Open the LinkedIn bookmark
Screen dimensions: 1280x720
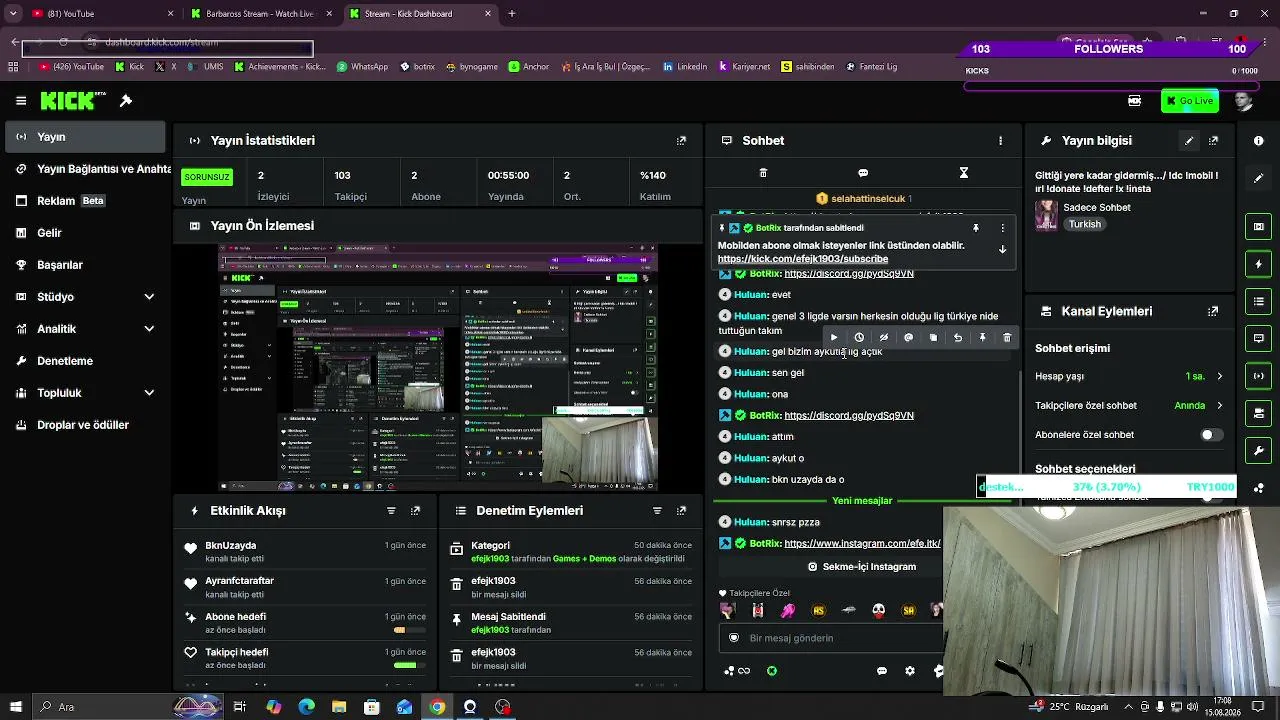tap(685, 67)
